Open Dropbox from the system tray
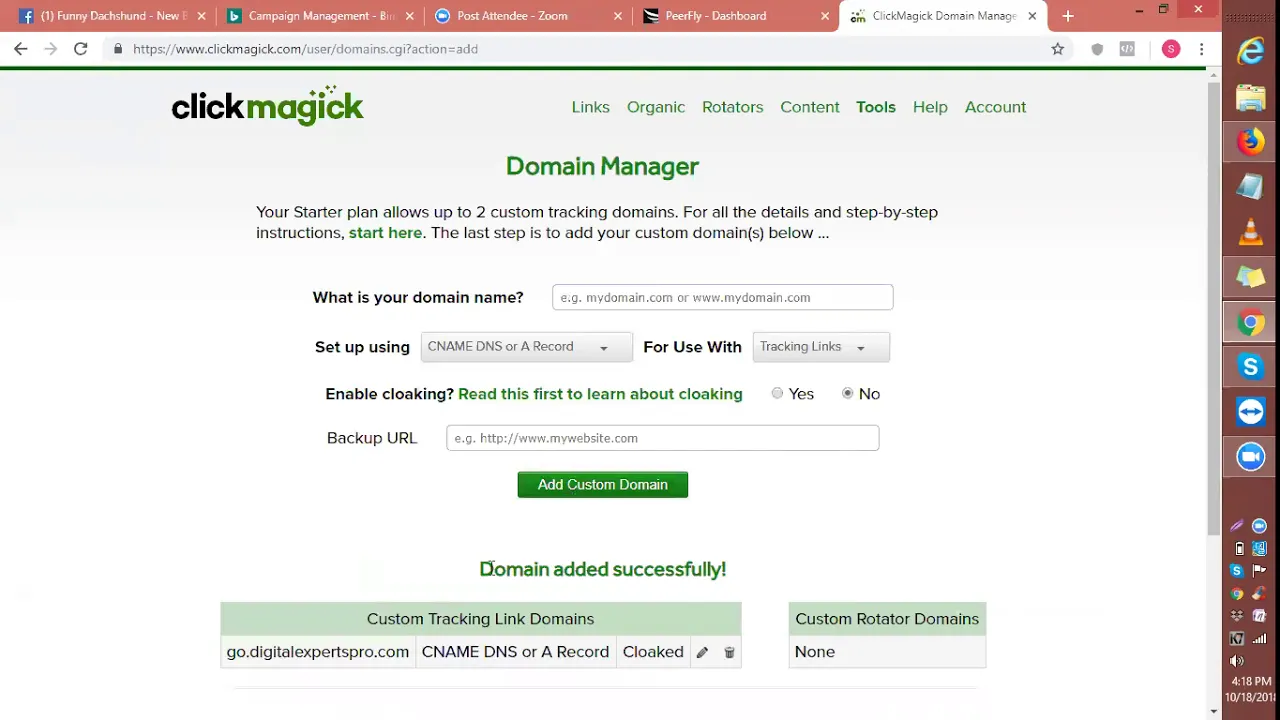Screen dimensions: 1280x720 (1237, 616)
